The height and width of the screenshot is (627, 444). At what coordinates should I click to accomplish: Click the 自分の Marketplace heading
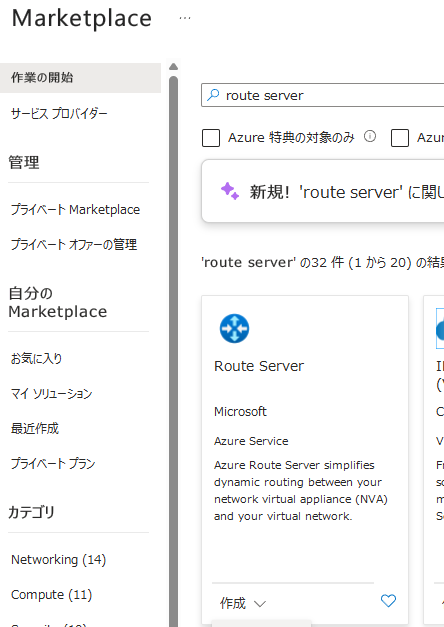click(x=58, y=302)
